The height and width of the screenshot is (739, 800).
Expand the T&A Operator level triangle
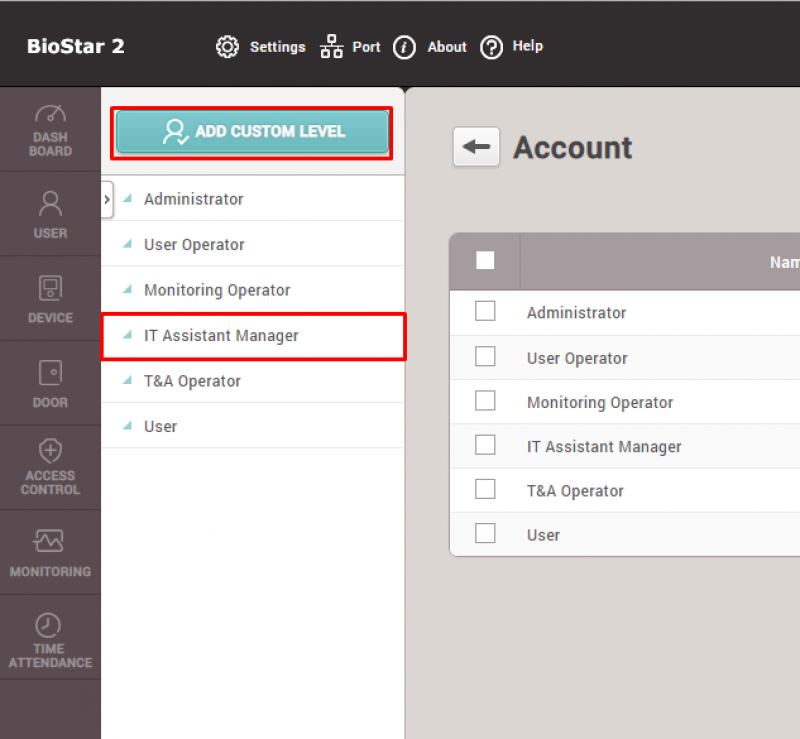pos(128,381)
